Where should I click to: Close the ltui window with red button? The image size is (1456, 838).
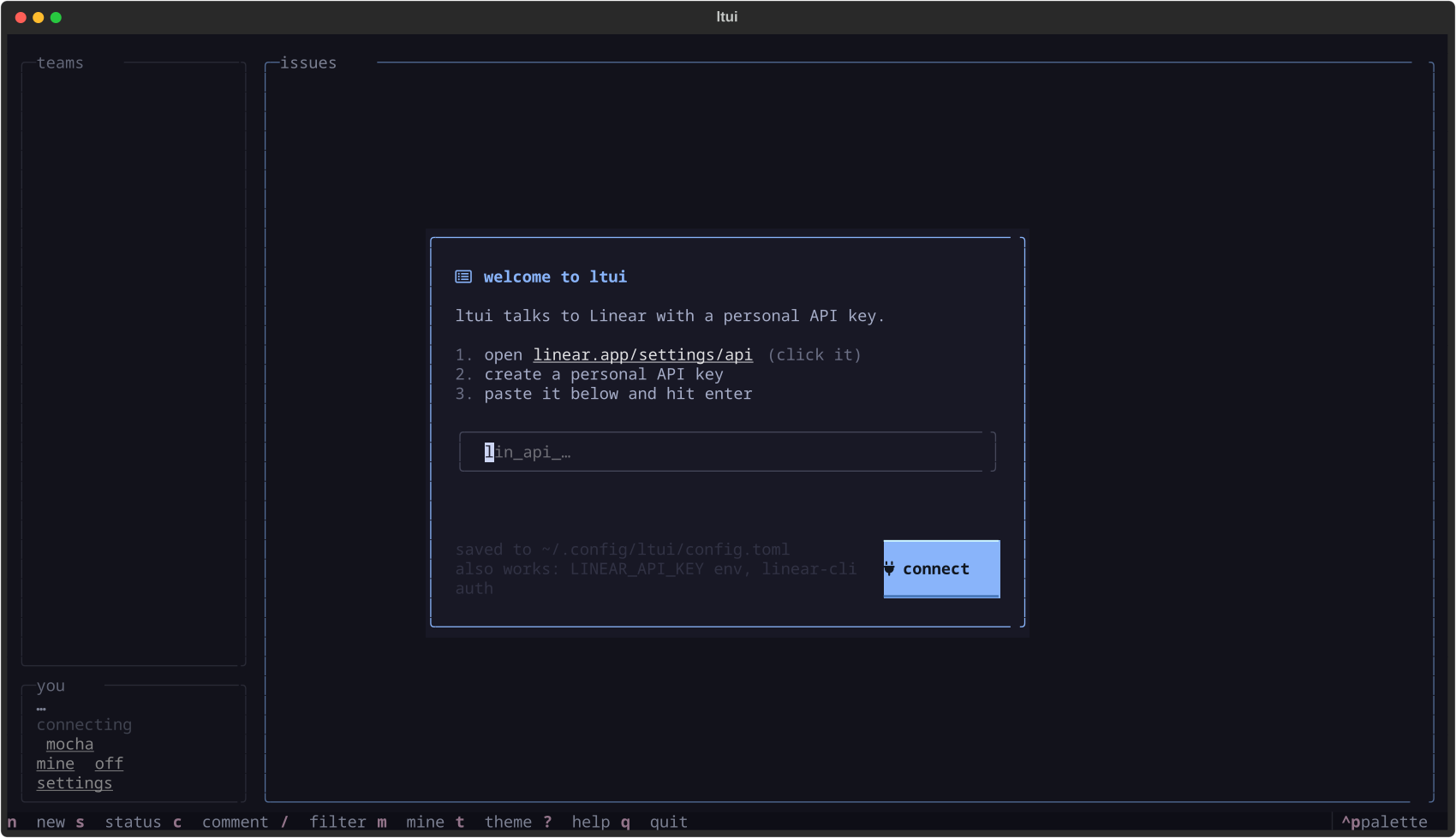pos(21,17)
